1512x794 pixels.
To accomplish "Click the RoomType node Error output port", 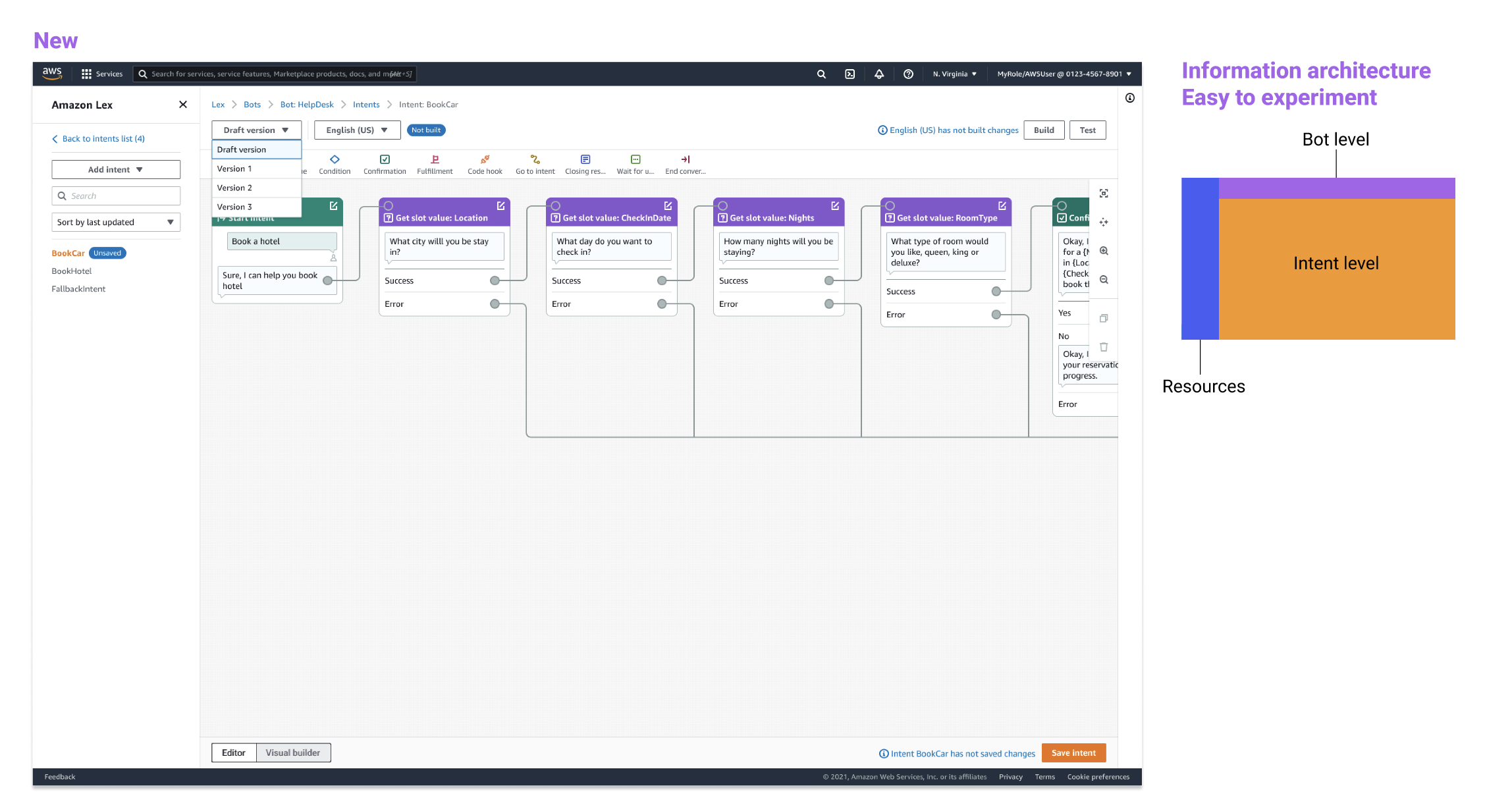I will (x=996, y=315).
